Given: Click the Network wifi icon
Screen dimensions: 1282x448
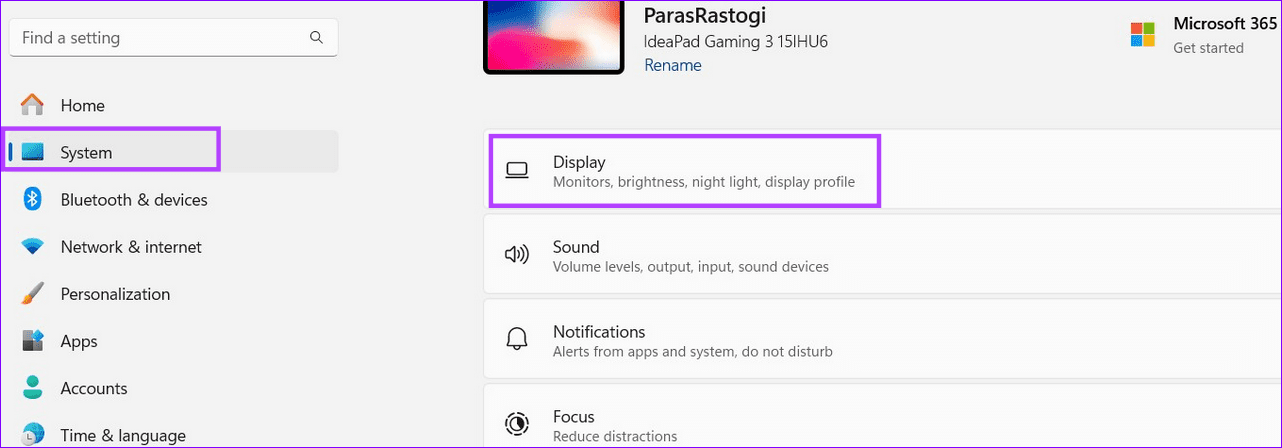Looking at the screenshot, I should [x=33, y=247].
